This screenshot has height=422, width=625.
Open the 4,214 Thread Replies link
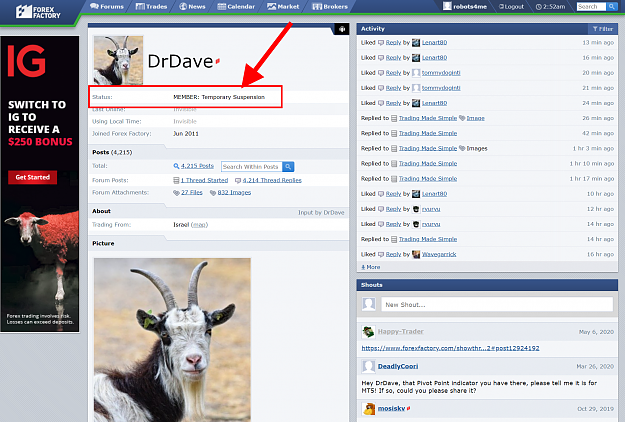pos(272,180)
